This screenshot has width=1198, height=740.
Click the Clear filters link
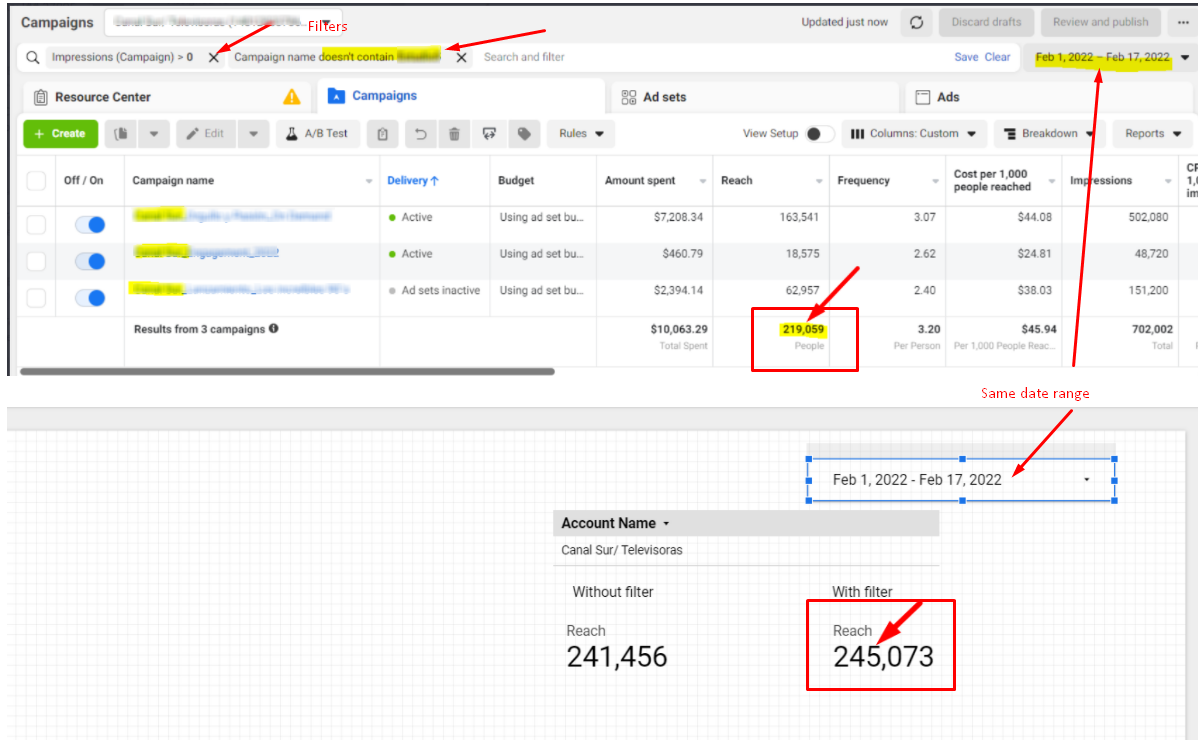[997, 57]
